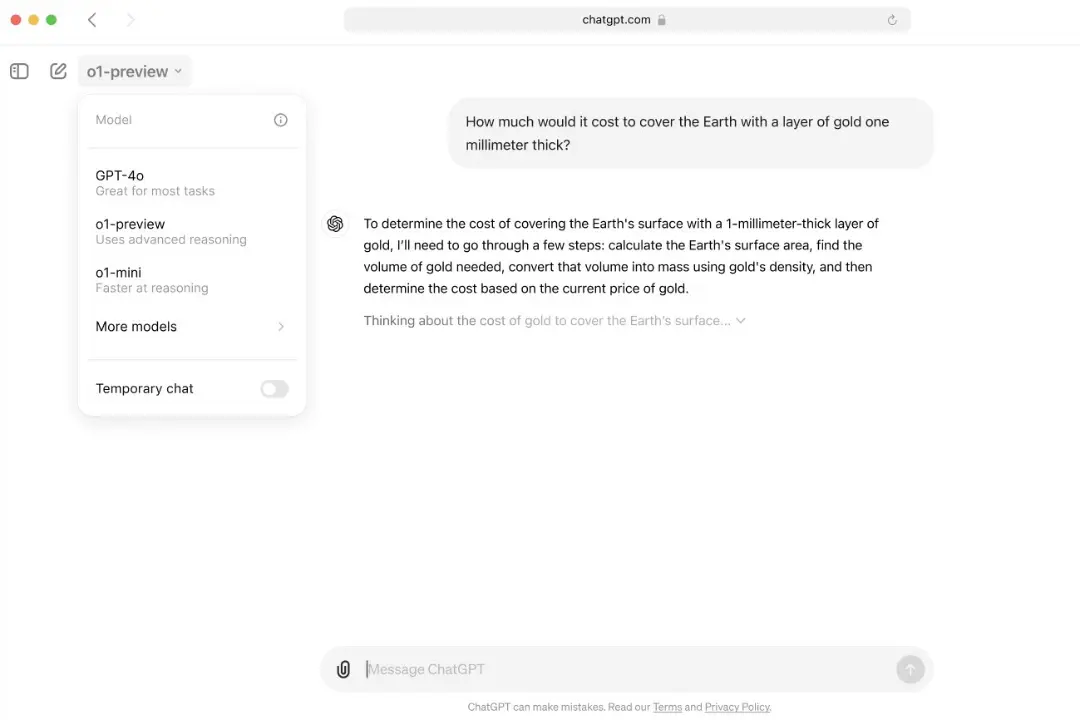The width and height of the screenshot is (1080, 720).
Task: Go back with browser back arrow
Action: (x=92, y=20)
